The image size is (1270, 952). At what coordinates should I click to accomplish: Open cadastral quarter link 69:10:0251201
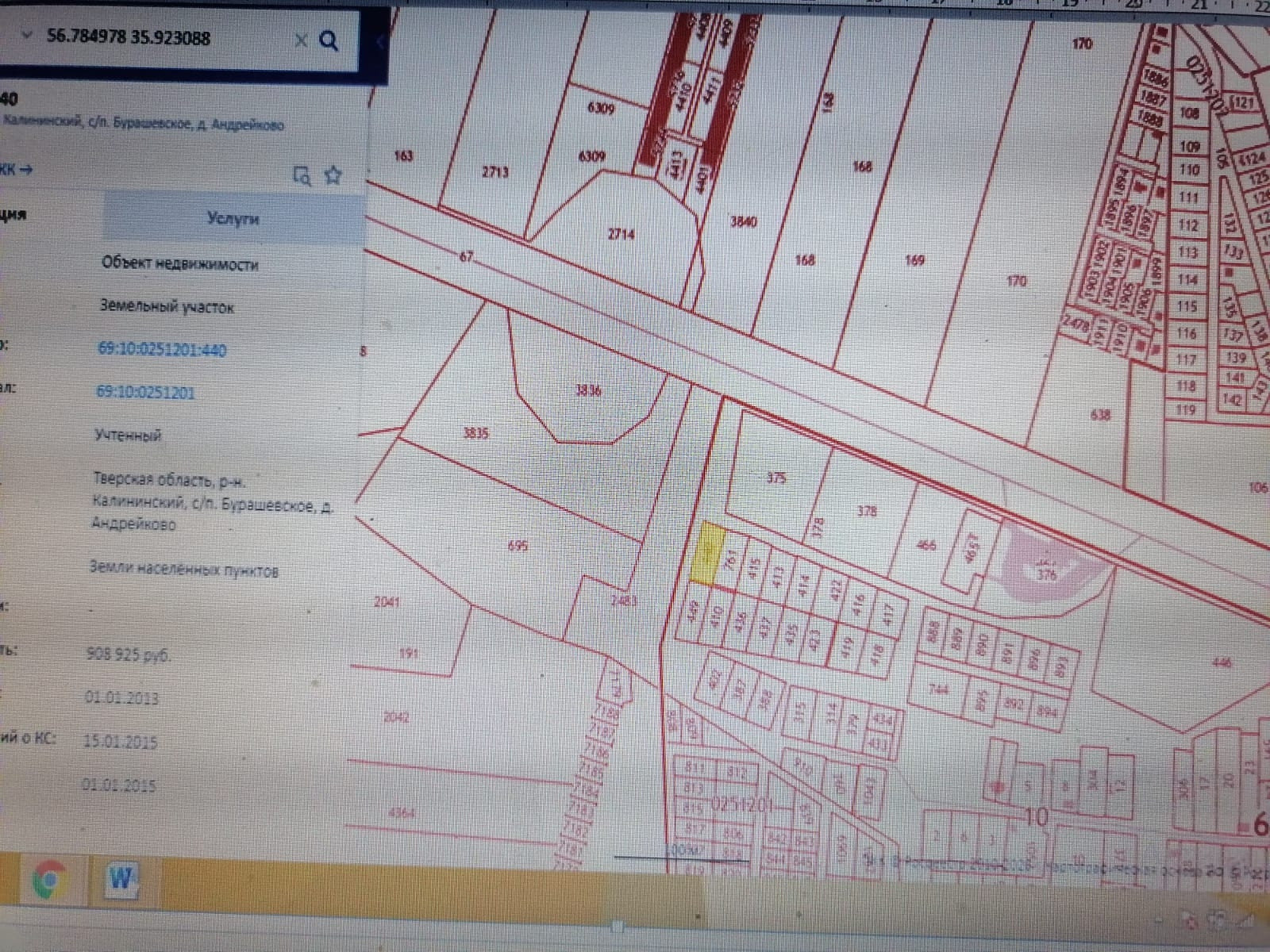pyautogui.click(x=145, y=392)
